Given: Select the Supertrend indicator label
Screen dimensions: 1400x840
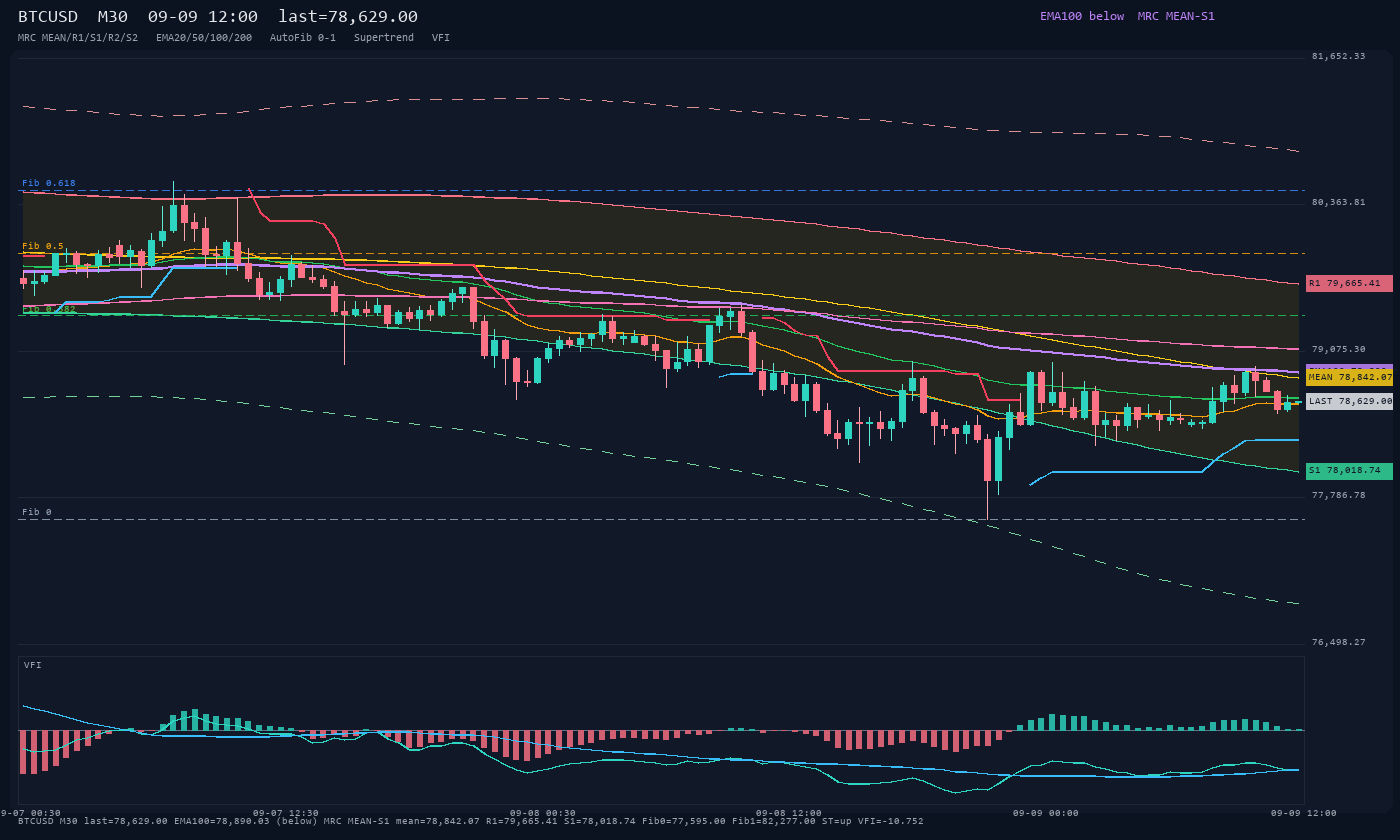Looking at the screenshot, I should click(x=384, y=37).
